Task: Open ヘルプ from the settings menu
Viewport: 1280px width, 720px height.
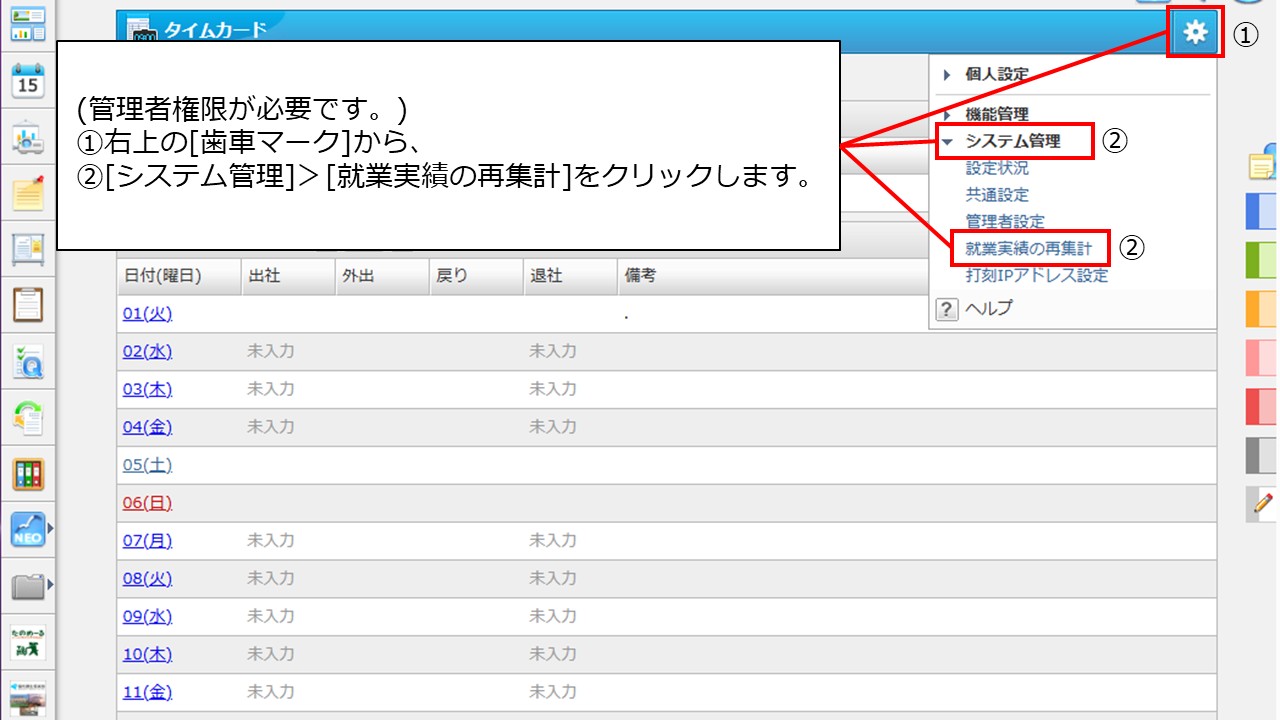Action: 989,309
